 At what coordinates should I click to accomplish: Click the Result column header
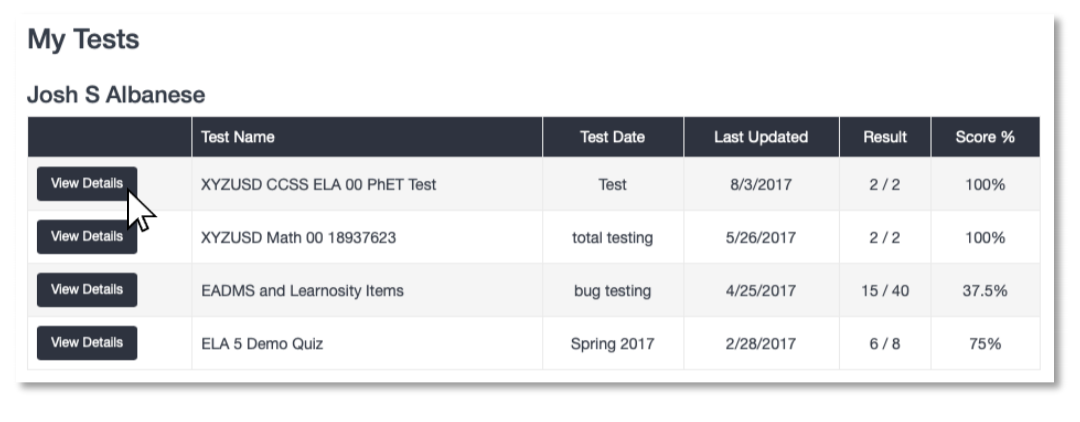(x=885, y=137)
